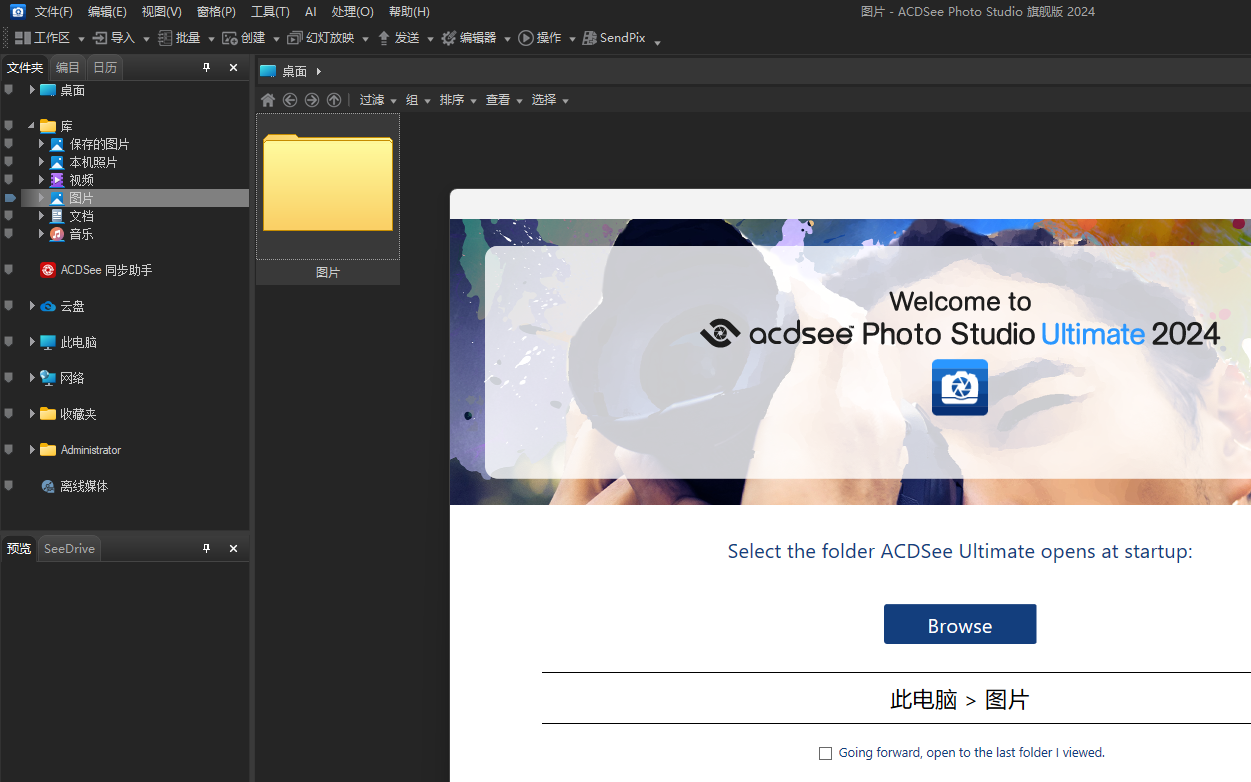This screenshot has height=782, width=1251.
Task: Select 此电脑 in folder tree
Action: pyautogui.click(x=68, y=342)
